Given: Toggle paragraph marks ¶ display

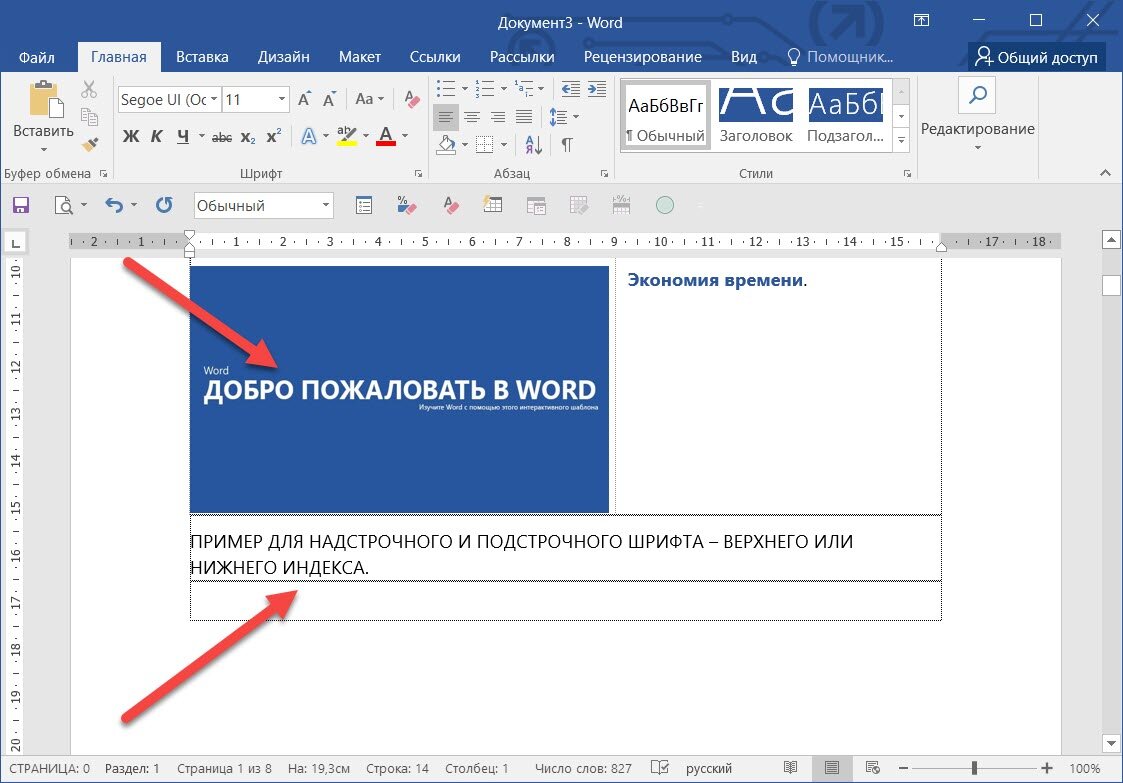Looking at the screenshot, I should click(x=567, y=145).
